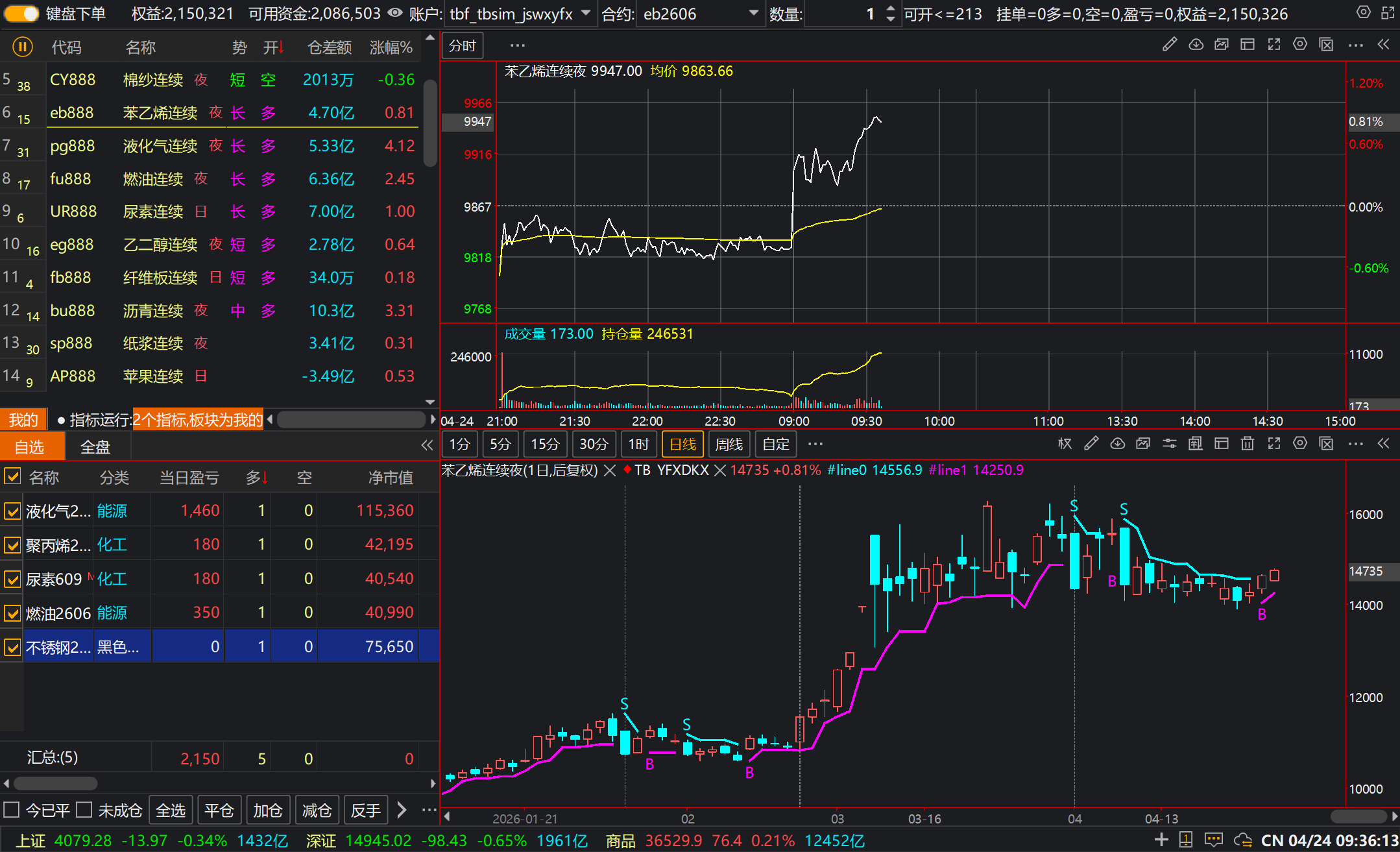The image size is (1400, 852).
Task: Collapse the daily chart toolbar with the double chevron
Action: 1383,444
